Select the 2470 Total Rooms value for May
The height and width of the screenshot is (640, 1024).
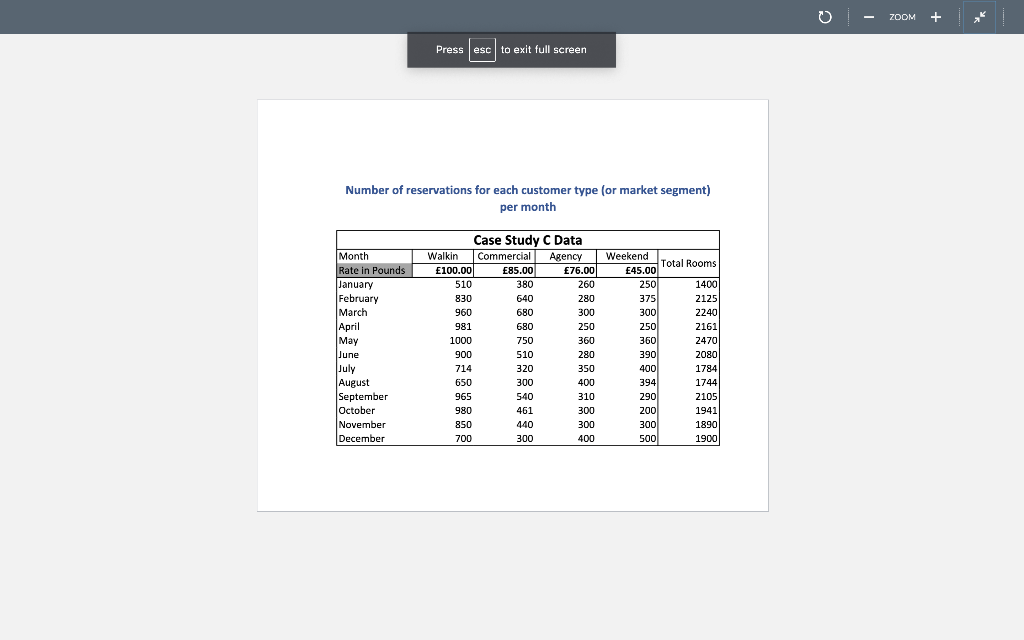[x=707, y=340]
